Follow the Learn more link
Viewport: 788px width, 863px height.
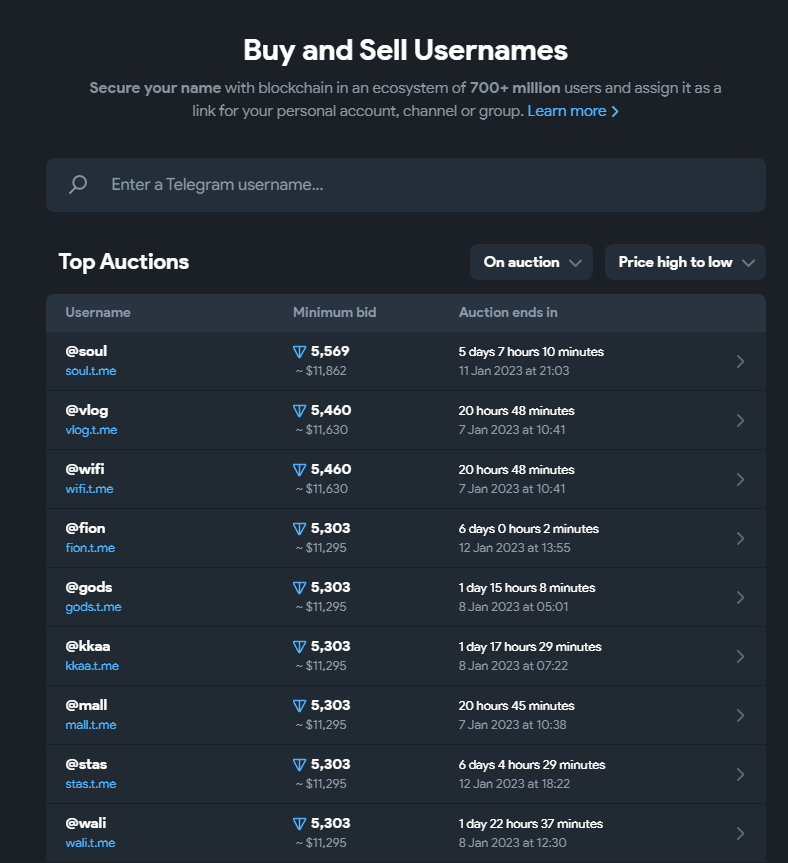(x=567, y=111)
